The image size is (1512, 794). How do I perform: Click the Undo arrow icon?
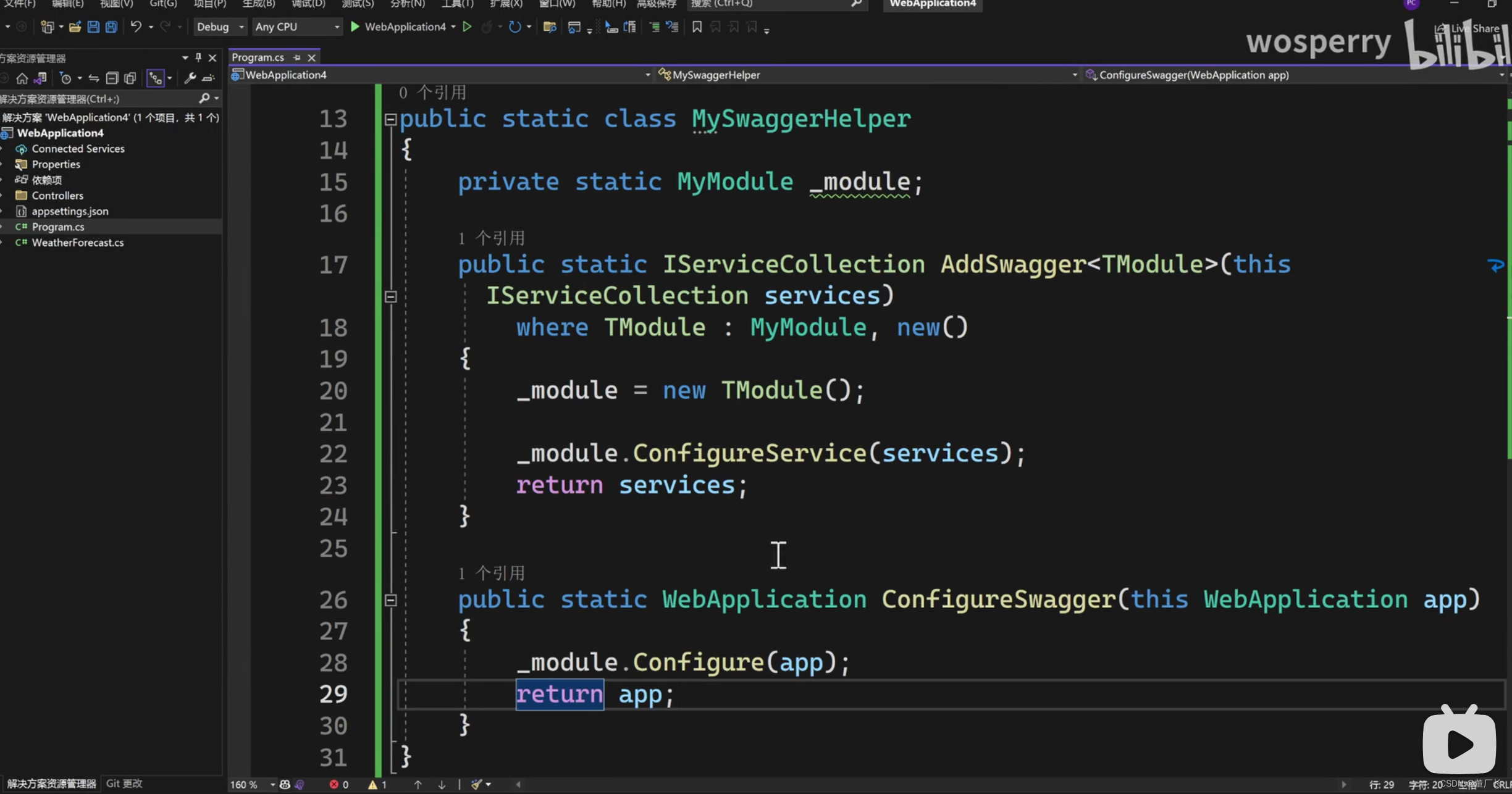coord(135,27)
